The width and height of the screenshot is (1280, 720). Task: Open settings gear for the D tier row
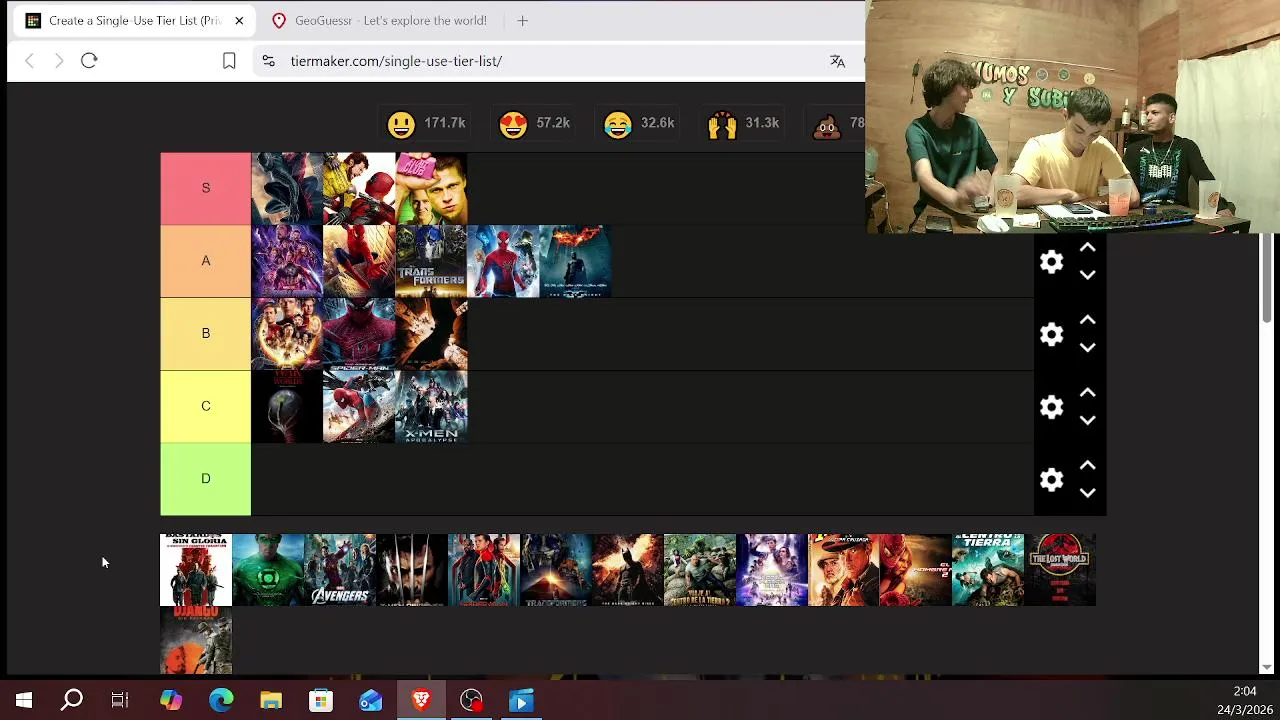pyautogui.click(x=1051, y=480)
